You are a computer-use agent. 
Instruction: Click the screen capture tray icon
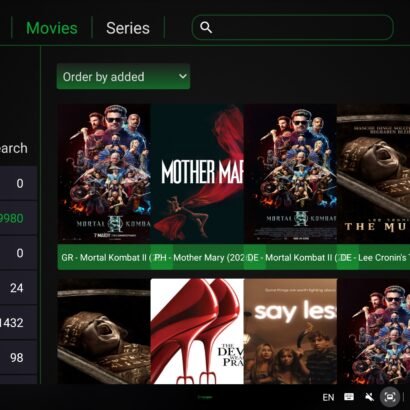[x=390, y=397]
